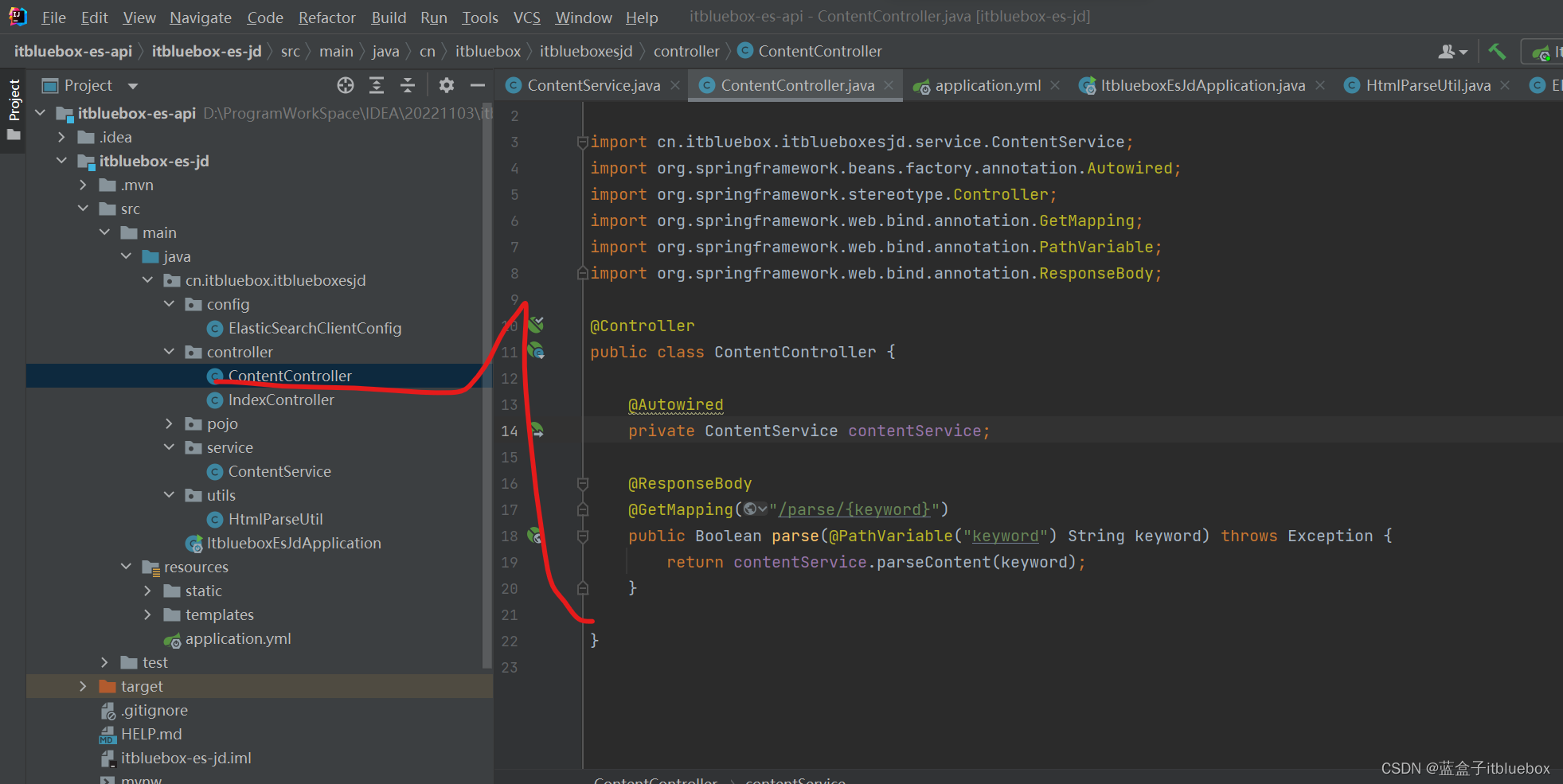This screenshot has height=784, width=1563.
Task: Close the application.yml tab
Action: coord(1055,85)
